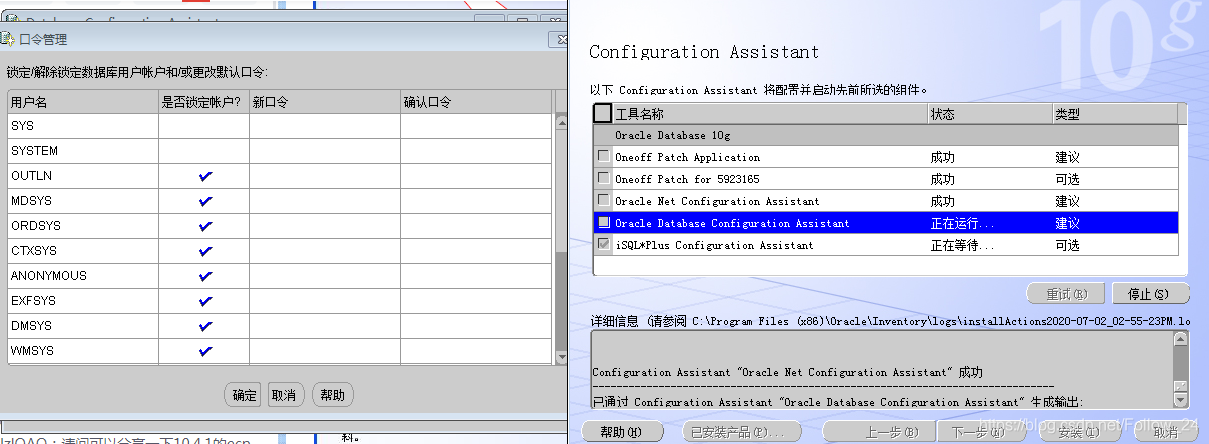1209x444 pixels.
Task: Select the DMSYS user name
Action: tap(31, 326)
